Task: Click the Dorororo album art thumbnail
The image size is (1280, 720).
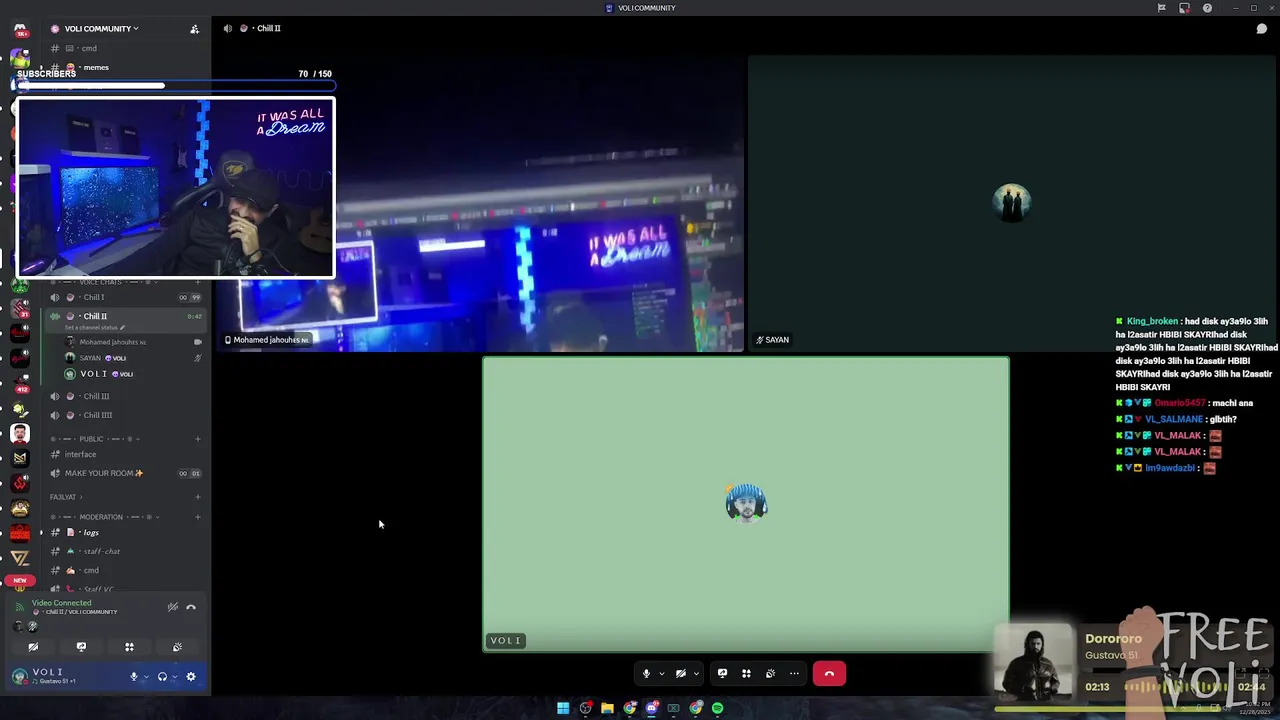Action: click(x=1034, y=661)
